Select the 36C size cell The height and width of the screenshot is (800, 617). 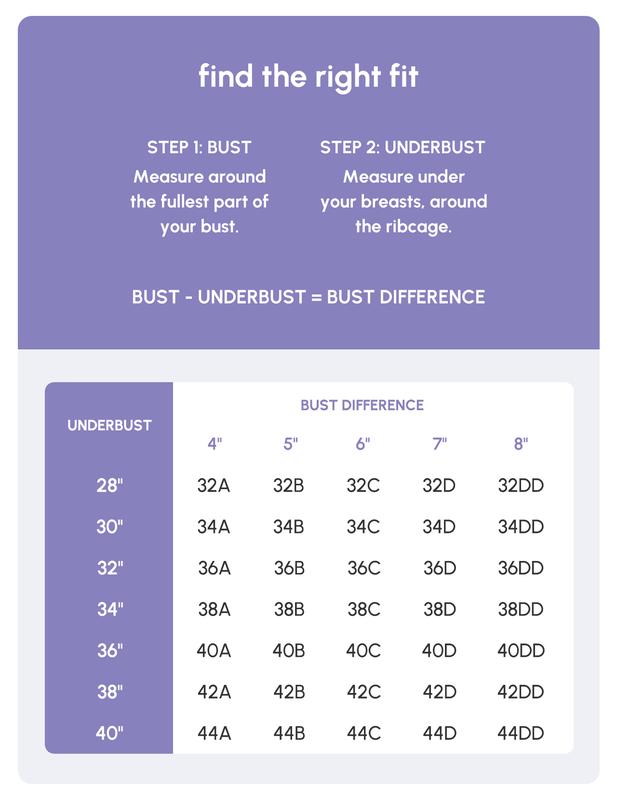coord(364,568)
